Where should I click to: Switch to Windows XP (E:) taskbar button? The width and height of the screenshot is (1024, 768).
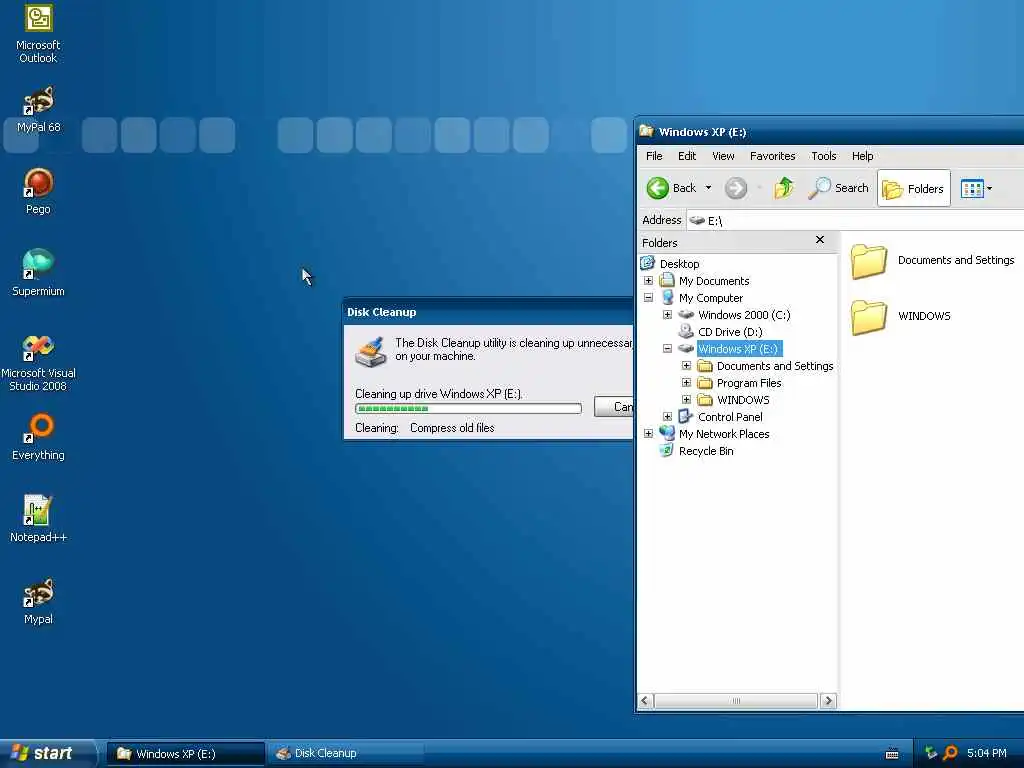(185, 754)
